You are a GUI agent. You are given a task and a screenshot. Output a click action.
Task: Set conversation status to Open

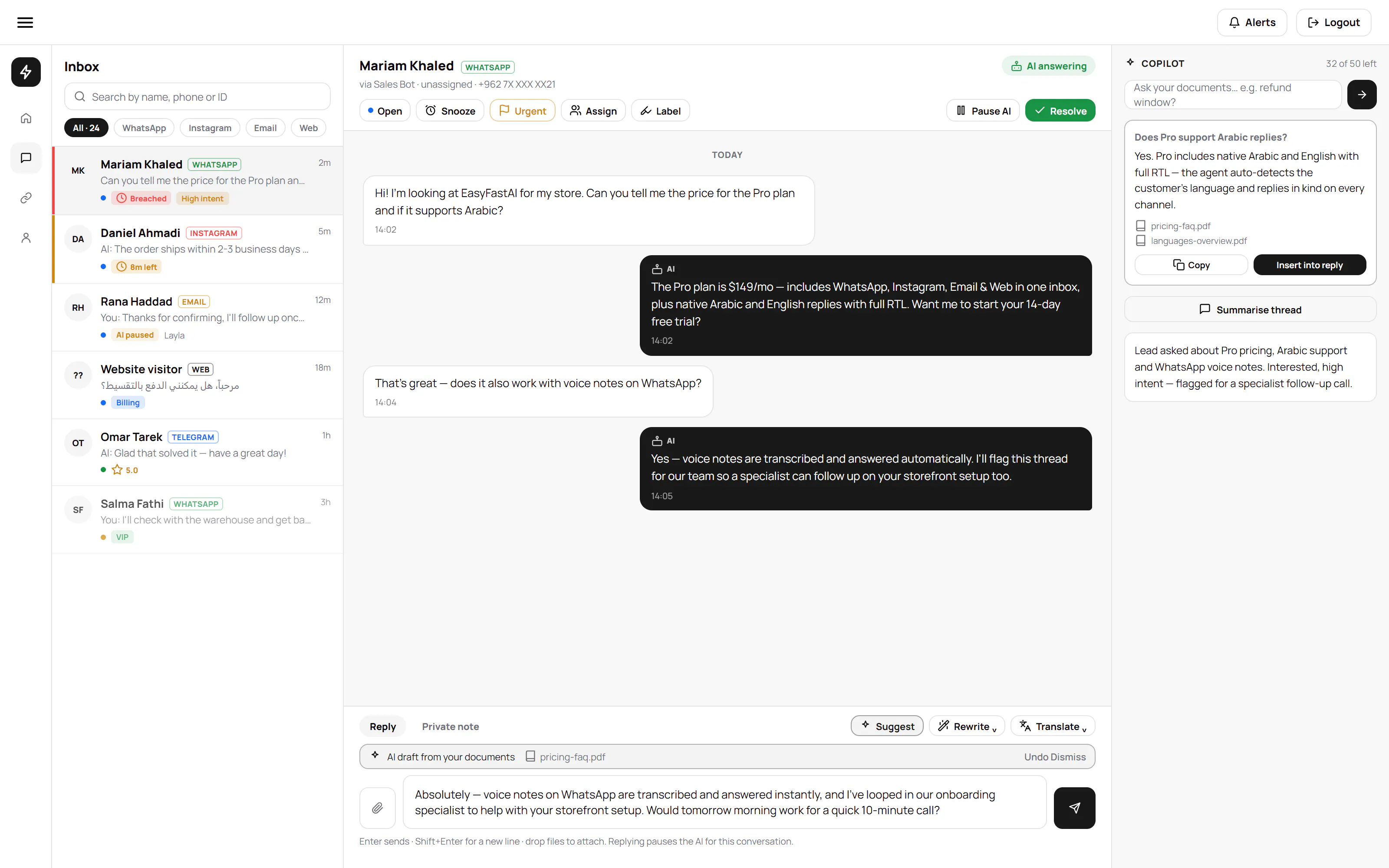coord(385,111)
